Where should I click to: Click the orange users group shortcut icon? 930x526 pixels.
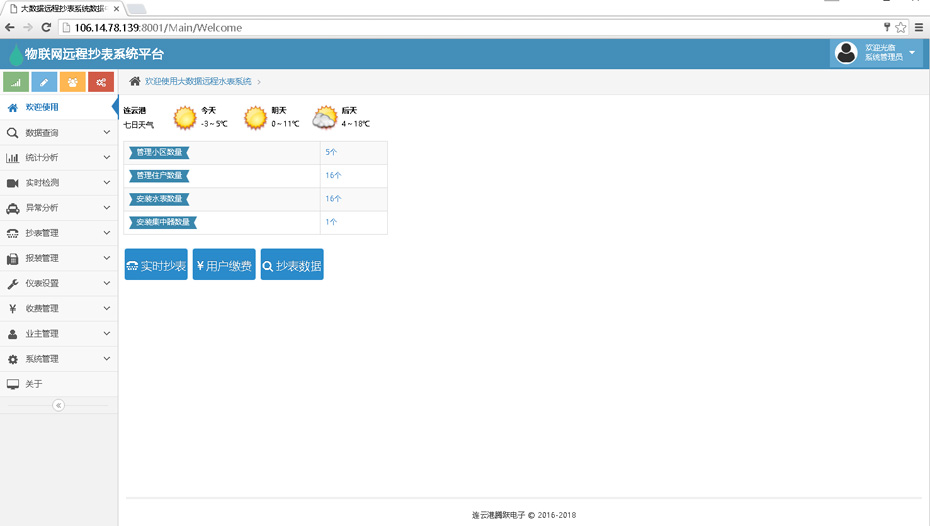tap(73, 82)
